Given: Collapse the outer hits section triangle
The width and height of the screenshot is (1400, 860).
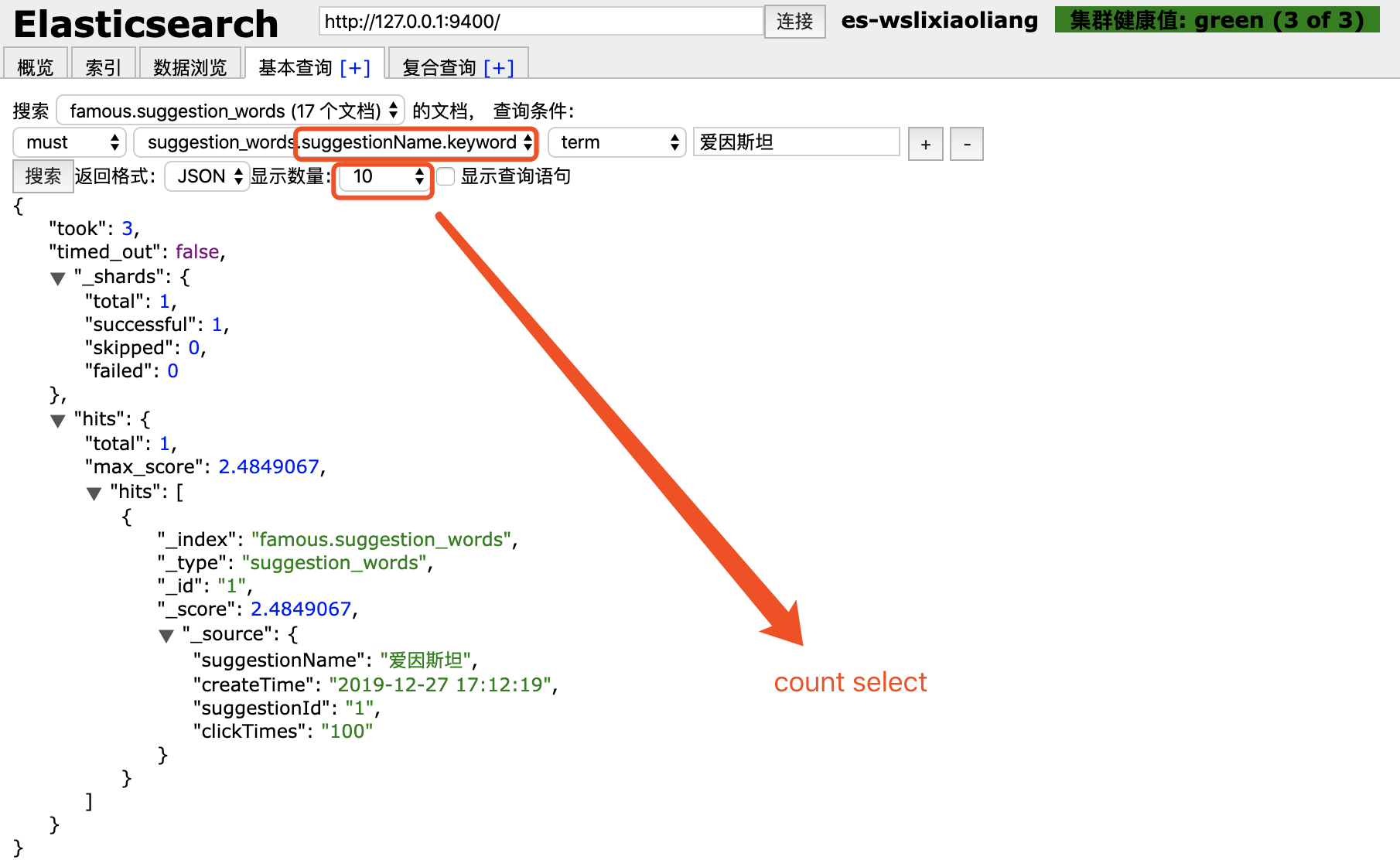Looking at the screenshot, I should [57, 421].
